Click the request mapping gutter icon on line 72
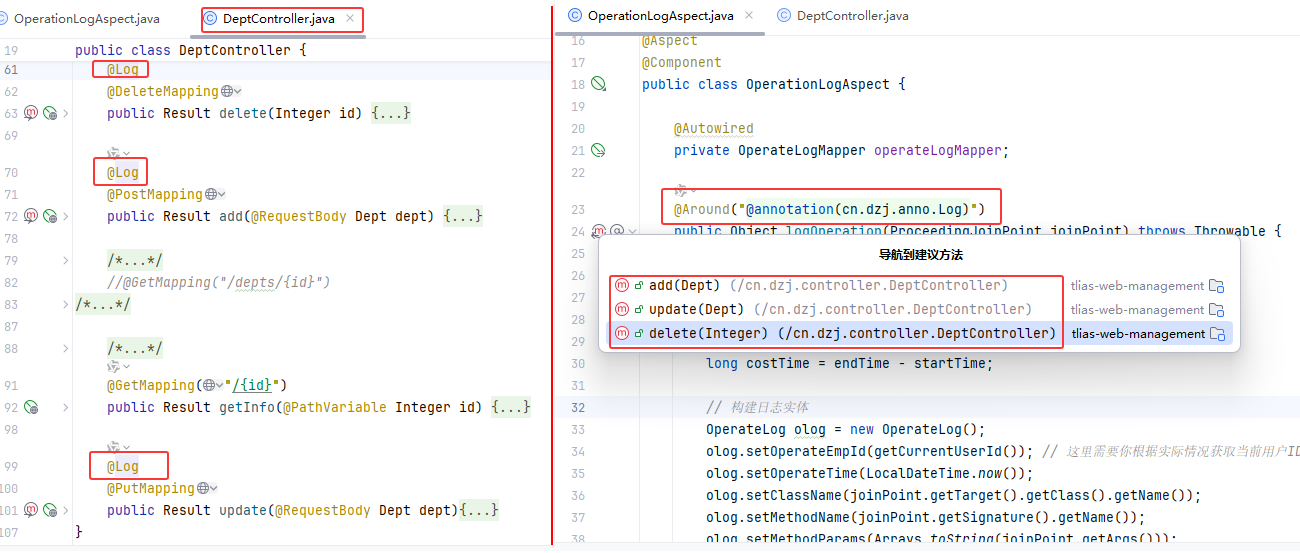Image resolution: width=1300 pixels, height=553 pixels. point(50,216)
